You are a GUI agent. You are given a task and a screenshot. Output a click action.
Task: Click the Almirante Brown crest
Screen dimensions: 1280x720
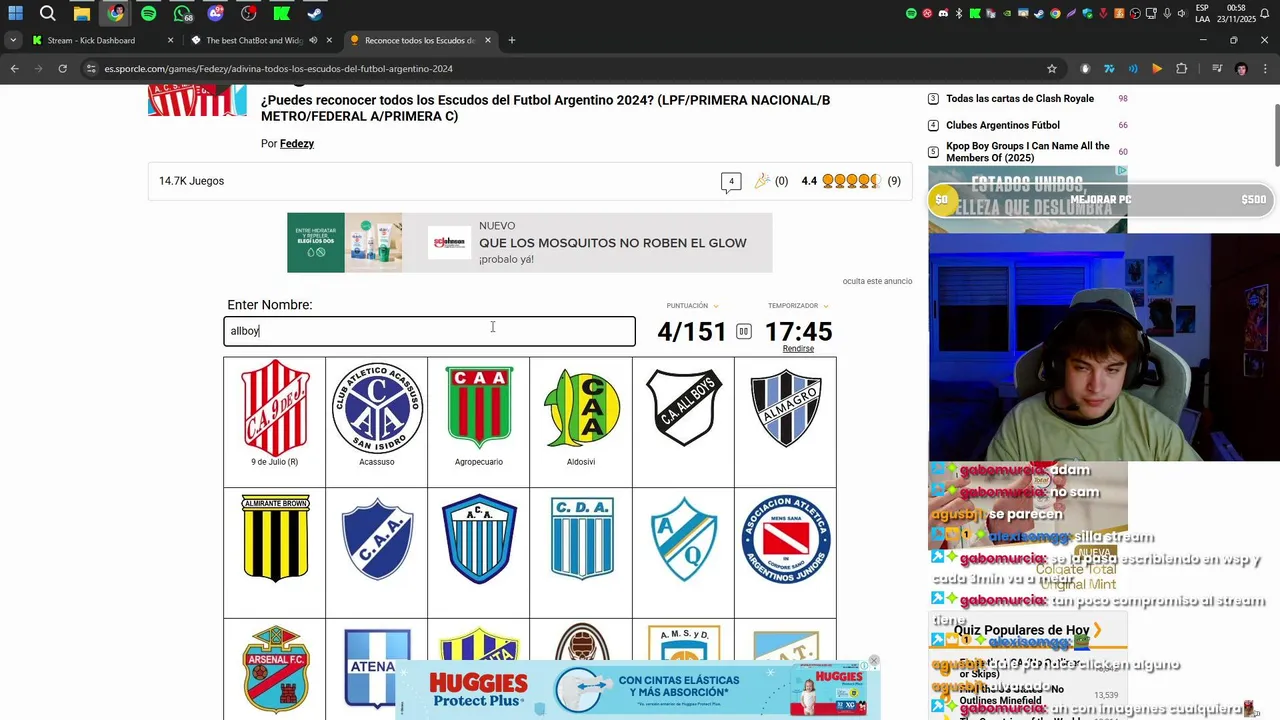click(x=275, y=538)
